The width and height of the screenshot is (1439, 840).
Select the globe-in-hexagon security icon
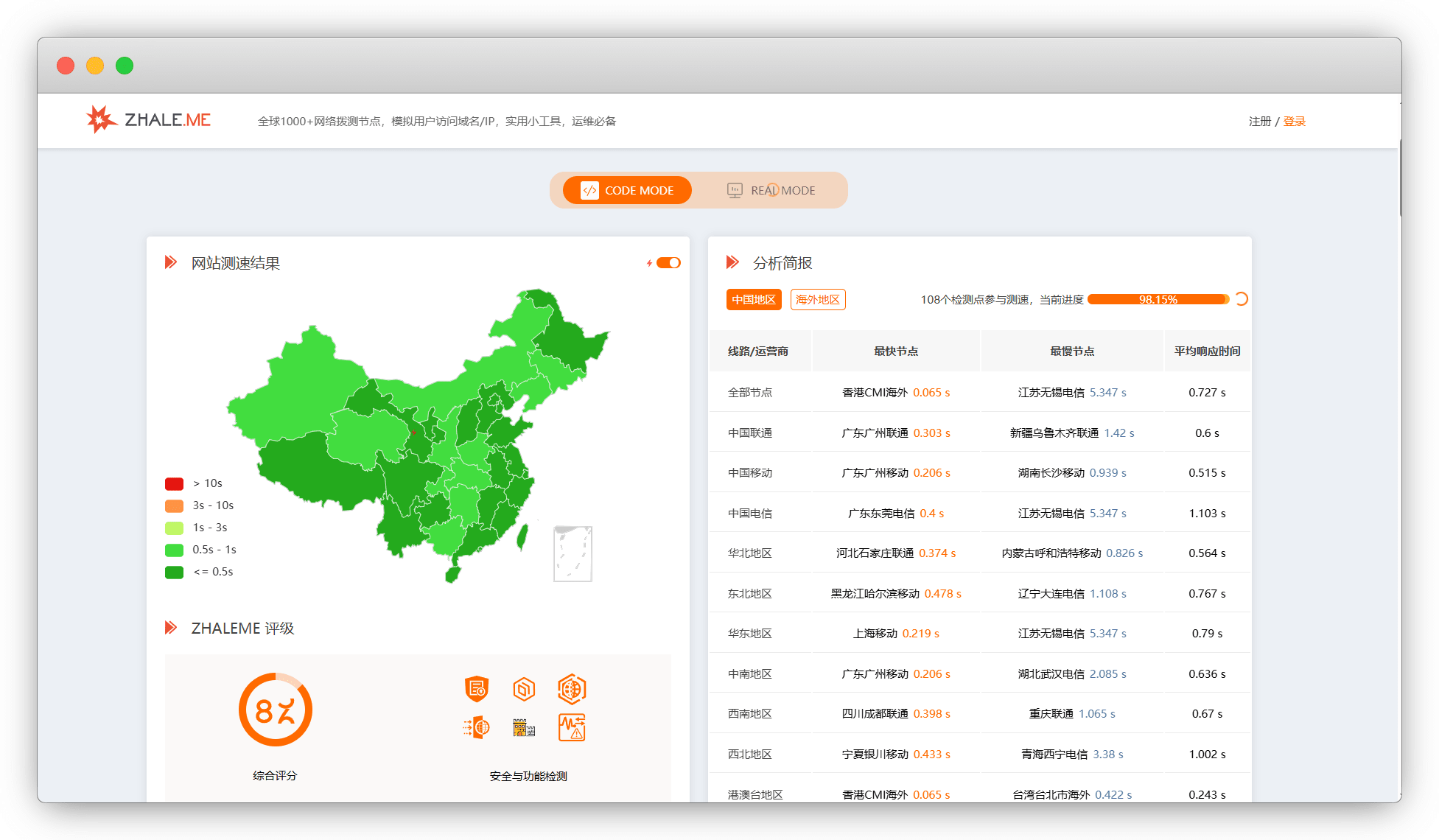573,688
